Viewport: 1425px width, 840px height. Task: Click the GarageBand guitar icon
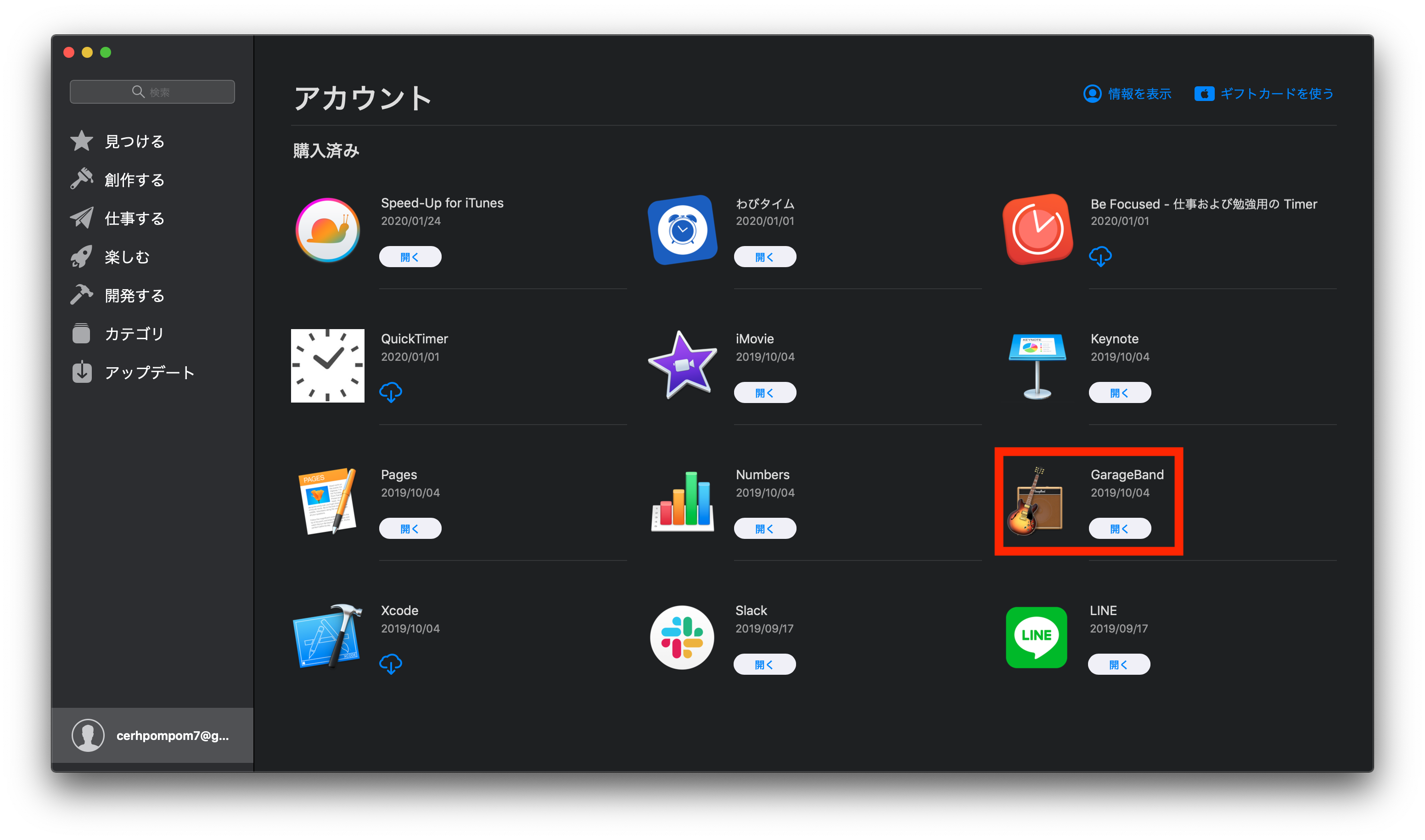tap(1036, 502)
